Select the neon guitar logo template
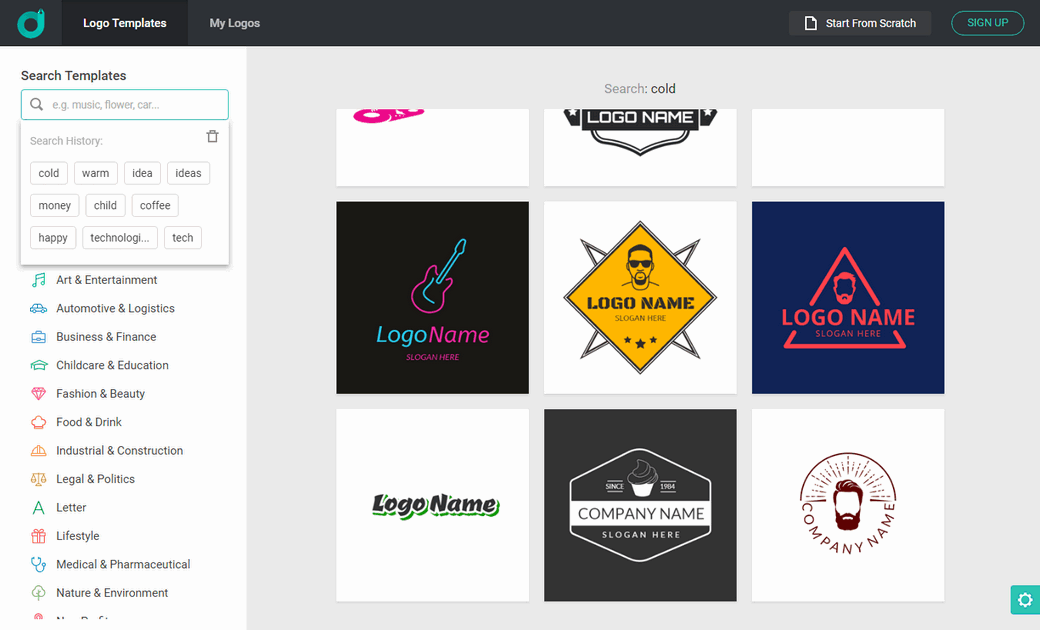This screenshot has height=630, width=1040. click(x=432, y=298)
